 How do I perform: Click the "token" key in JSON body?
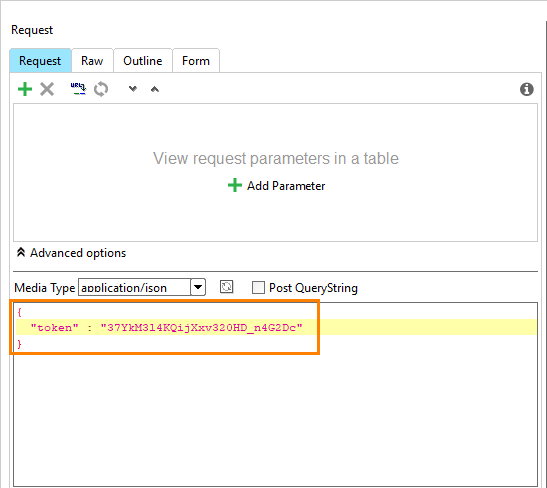pyautogui.click(x=54, y=328)
